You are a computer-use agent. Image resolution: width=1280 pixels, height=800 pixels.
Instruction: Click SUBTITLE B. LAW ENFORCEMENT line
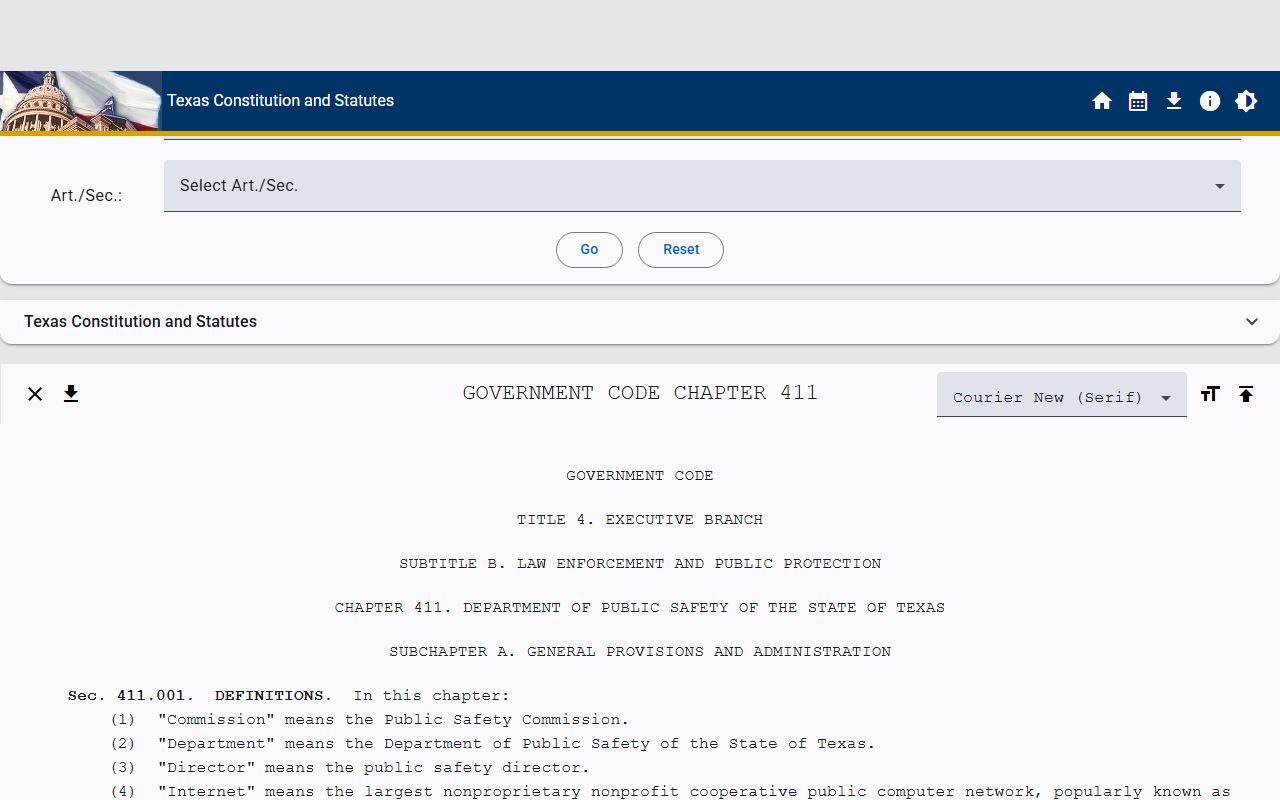tap(640, 564)
